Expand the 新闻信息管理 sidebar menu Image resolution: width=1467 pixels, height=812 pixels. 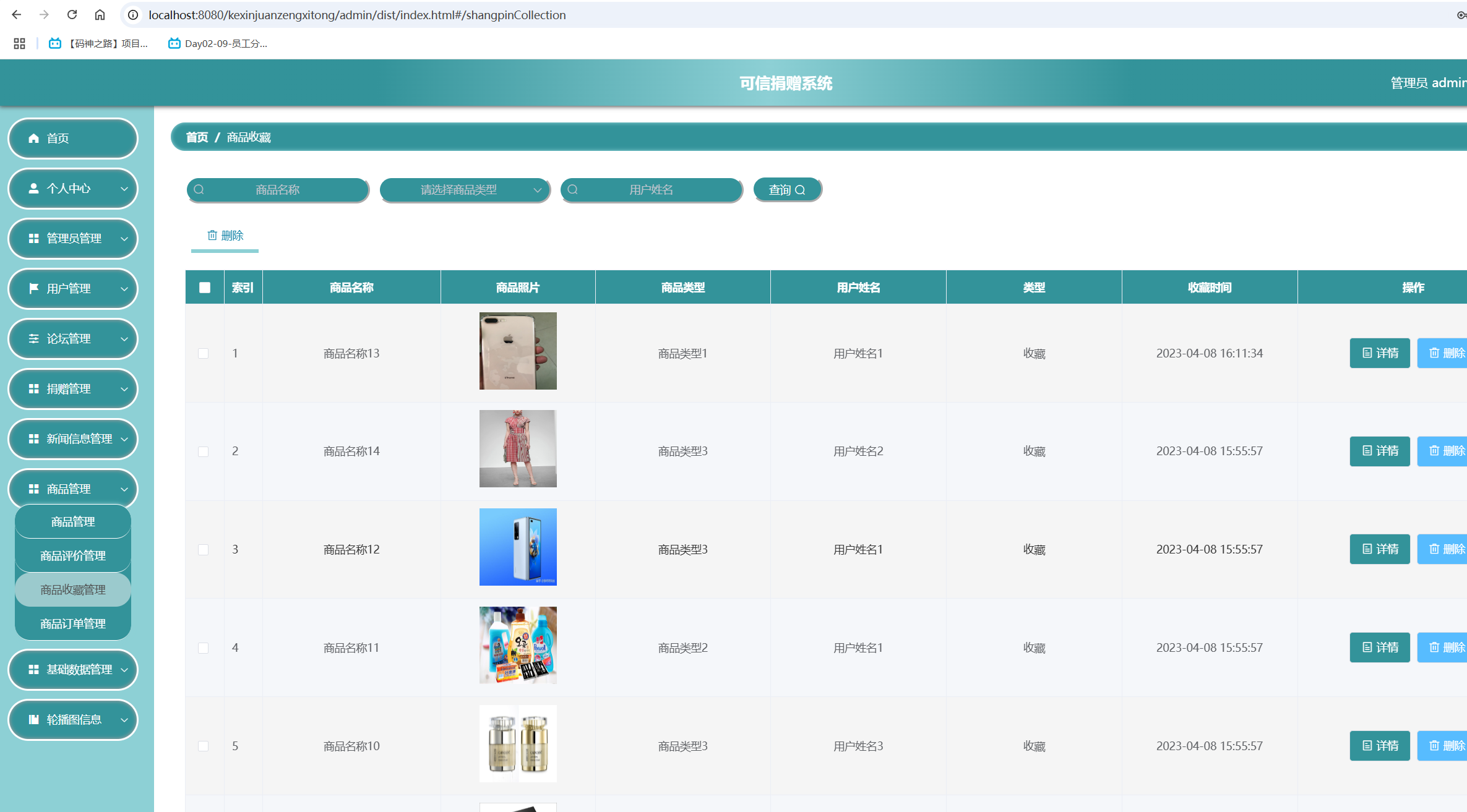pos(73,439)
